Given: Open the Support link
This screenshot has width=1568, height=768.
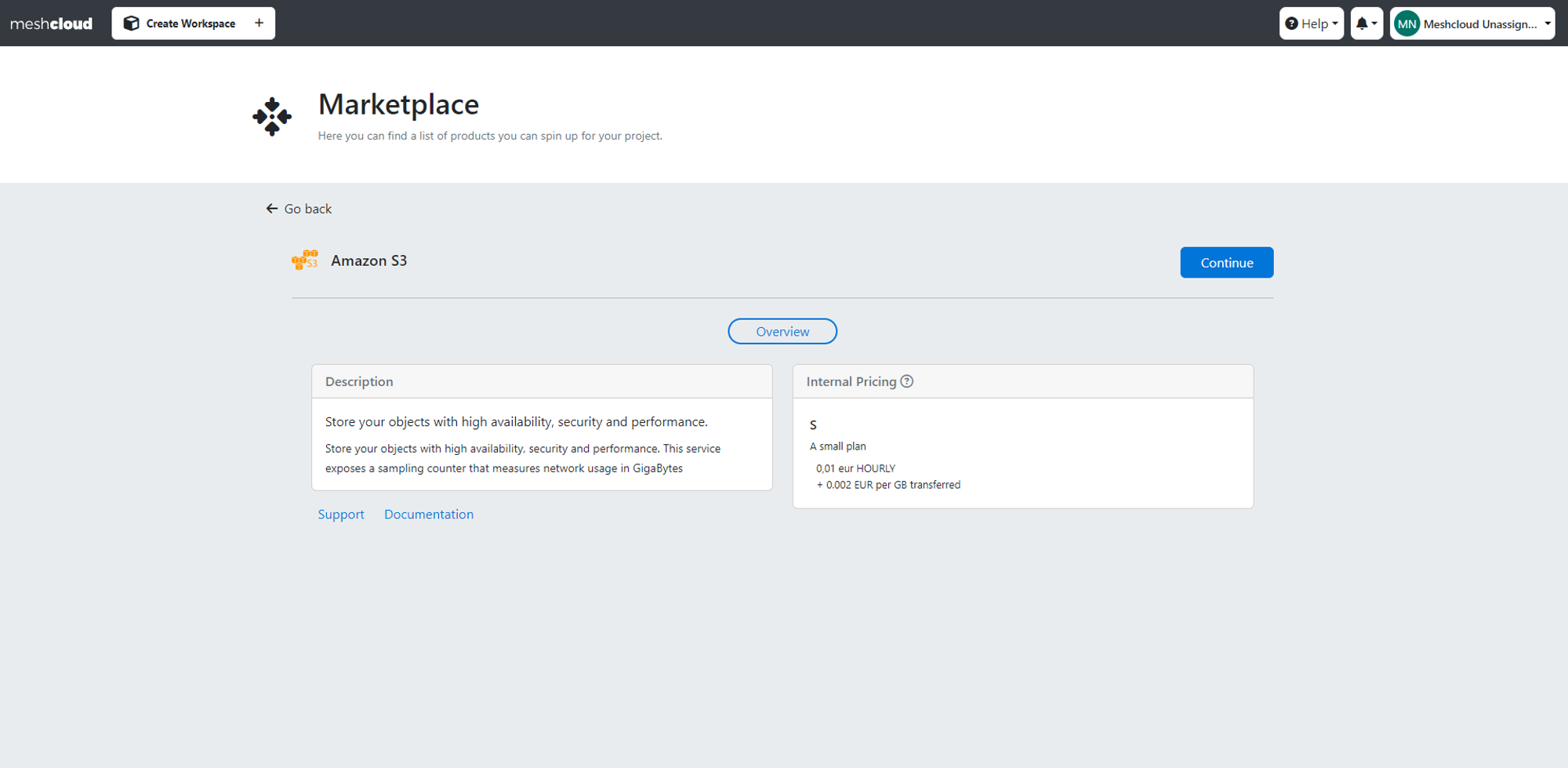Looking at the screenshot, I should point(341,515).
